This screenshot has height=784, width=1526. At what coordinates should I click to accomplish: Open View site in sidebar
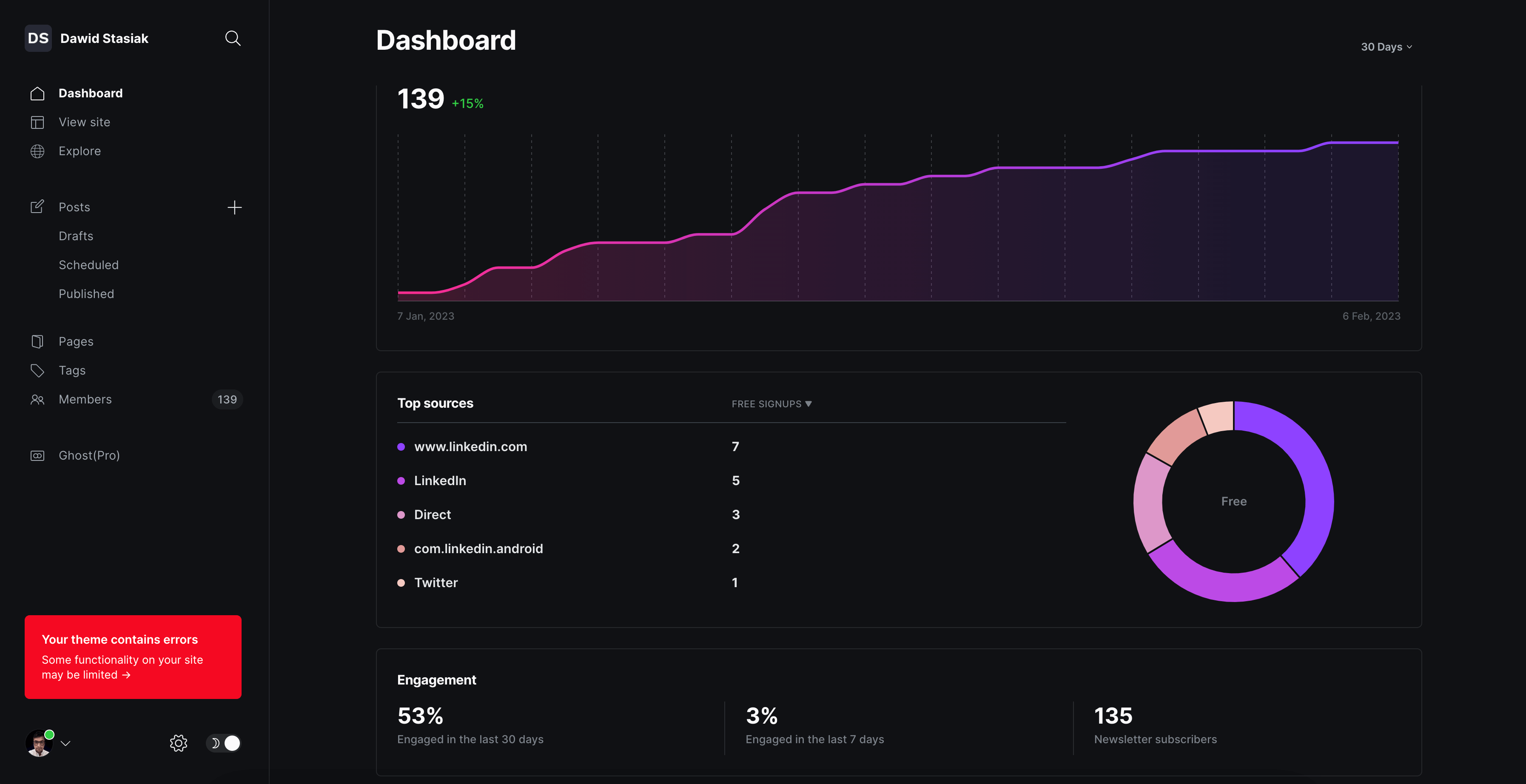(x=84, y=122)
